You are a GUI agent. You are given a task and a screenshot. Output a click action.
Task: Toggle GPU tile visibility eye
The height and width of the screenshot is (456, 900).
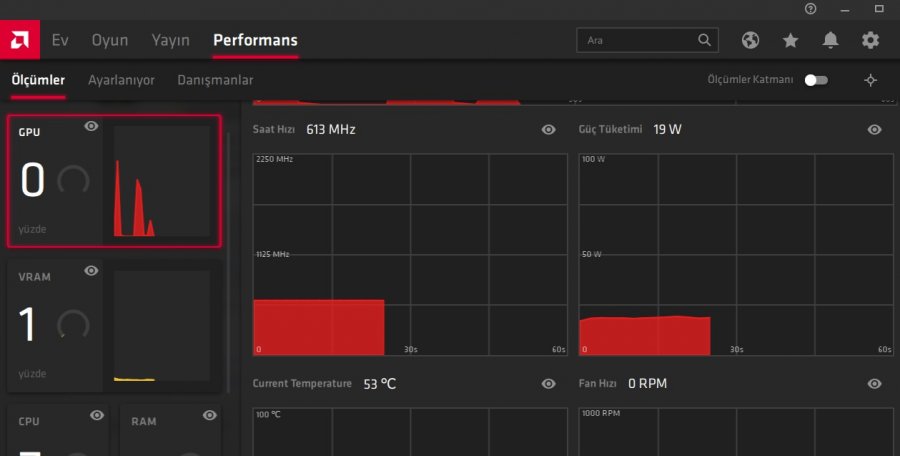(91, 126)
